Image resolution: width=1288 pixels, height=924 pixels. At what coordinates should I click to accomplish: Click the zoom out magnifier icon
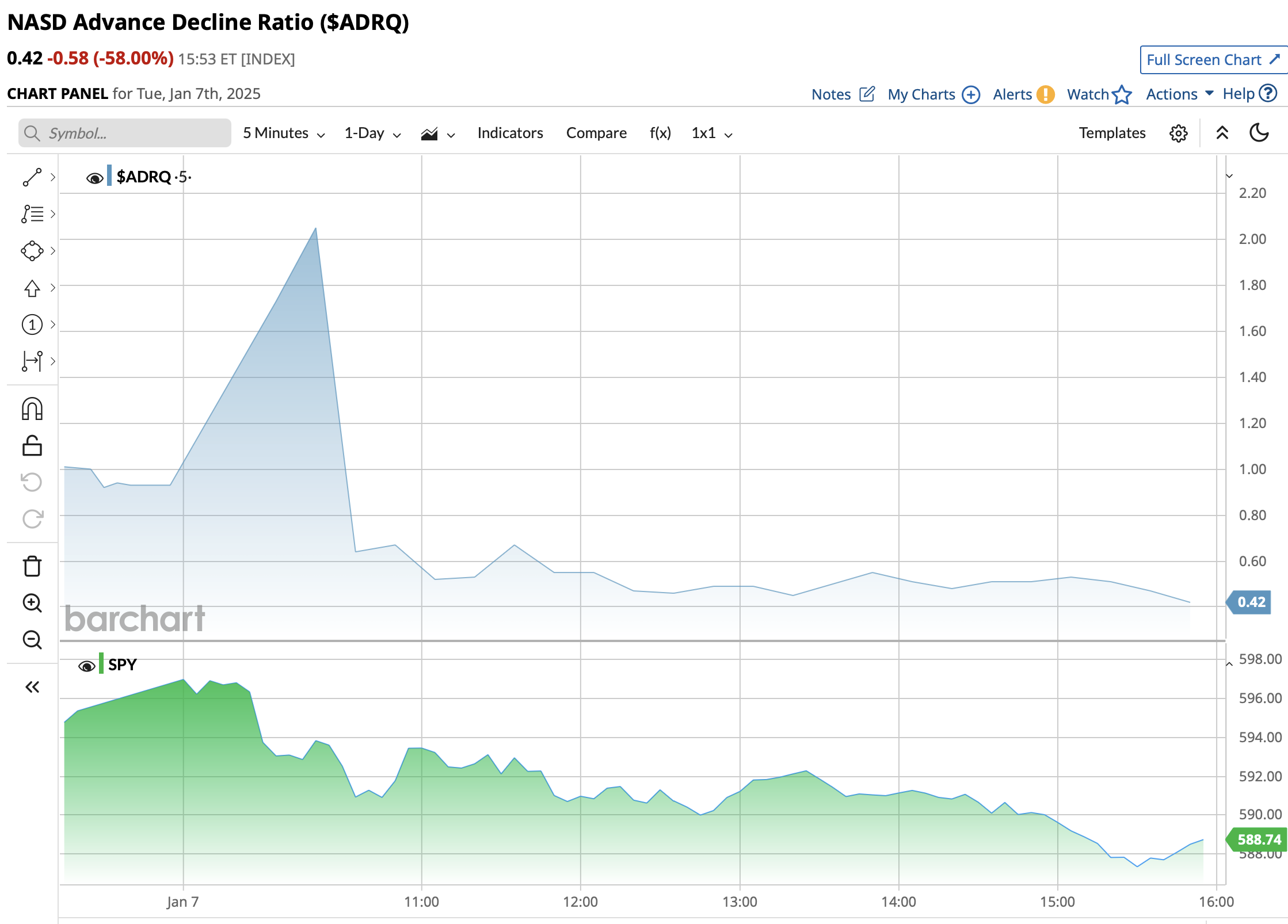tap(32, 640)
